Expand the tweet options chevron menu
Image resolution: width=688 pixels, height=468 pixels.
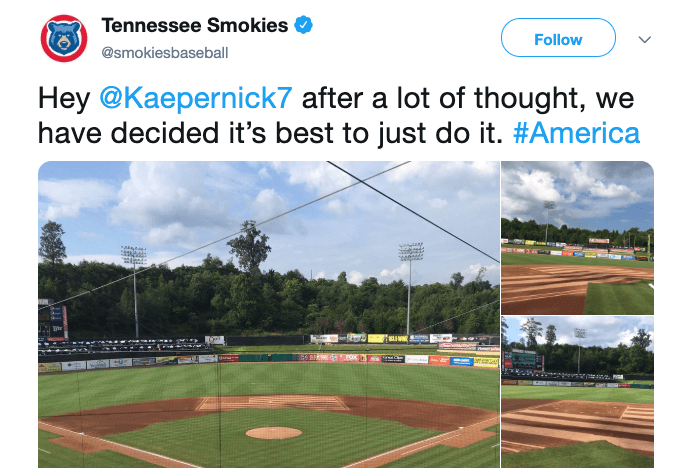click(x=645, y=40)
